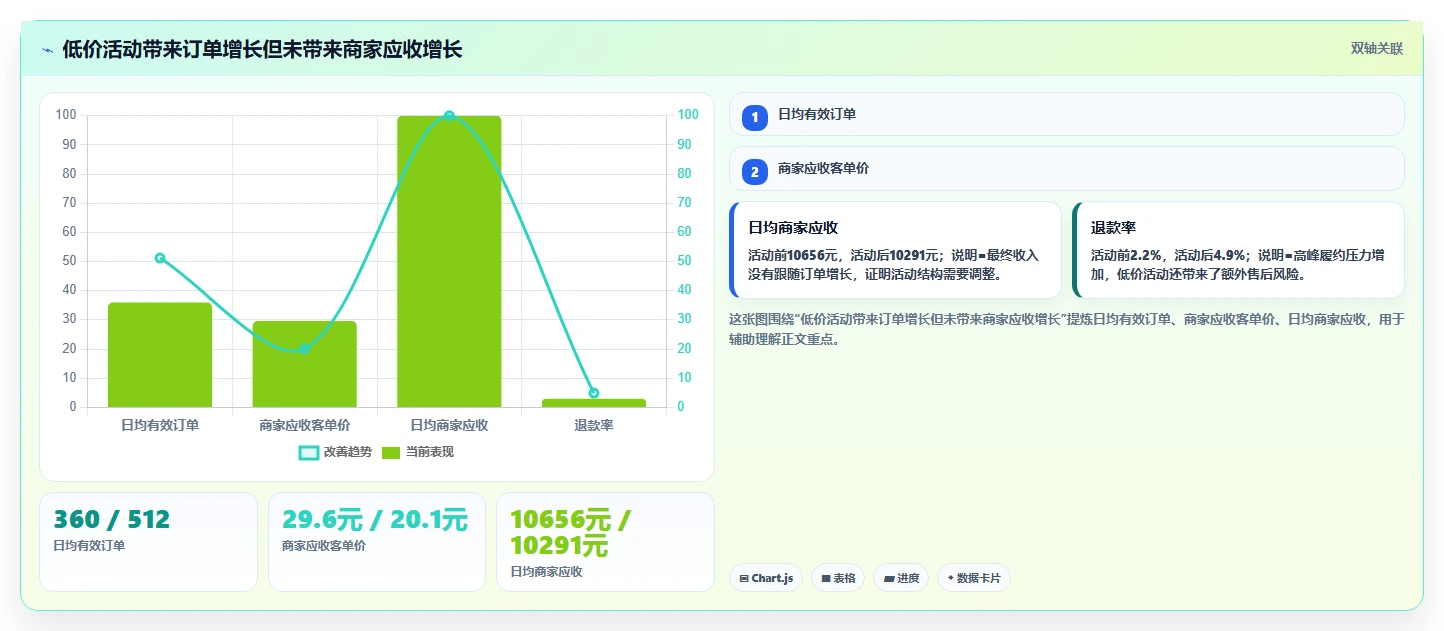Click the 商家应收客单价 green bar
Image resolution: width=1444 pixels, height=631 pixels.
(304, 364)
